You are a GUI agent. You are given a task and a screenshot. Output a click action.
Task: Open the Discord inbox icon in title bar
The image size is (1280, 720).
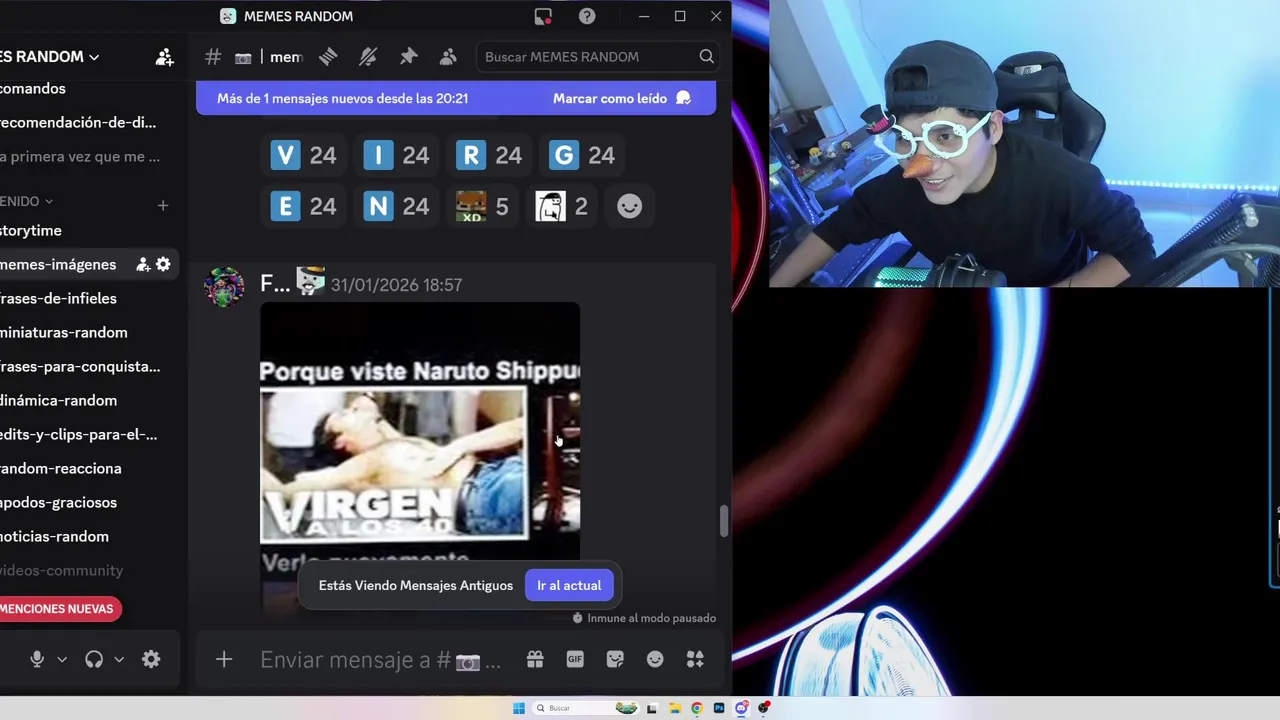pyautogui.click(x=543, y=16)
